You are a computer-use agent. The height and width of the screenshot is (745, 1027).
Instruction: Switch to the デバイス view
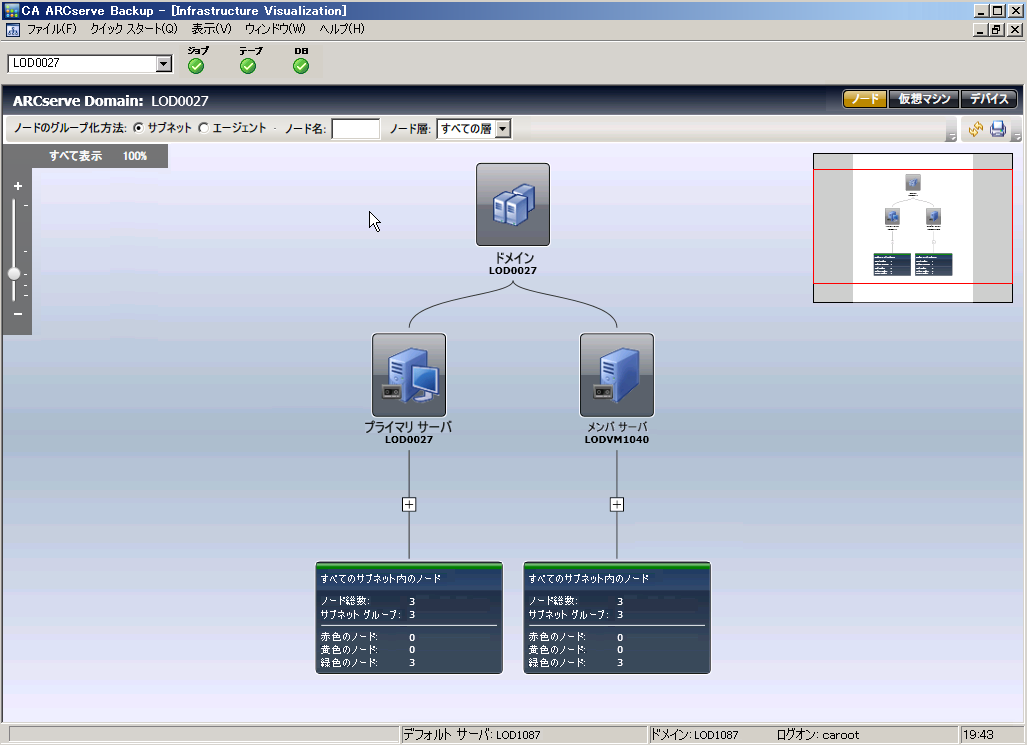(989, 99)
